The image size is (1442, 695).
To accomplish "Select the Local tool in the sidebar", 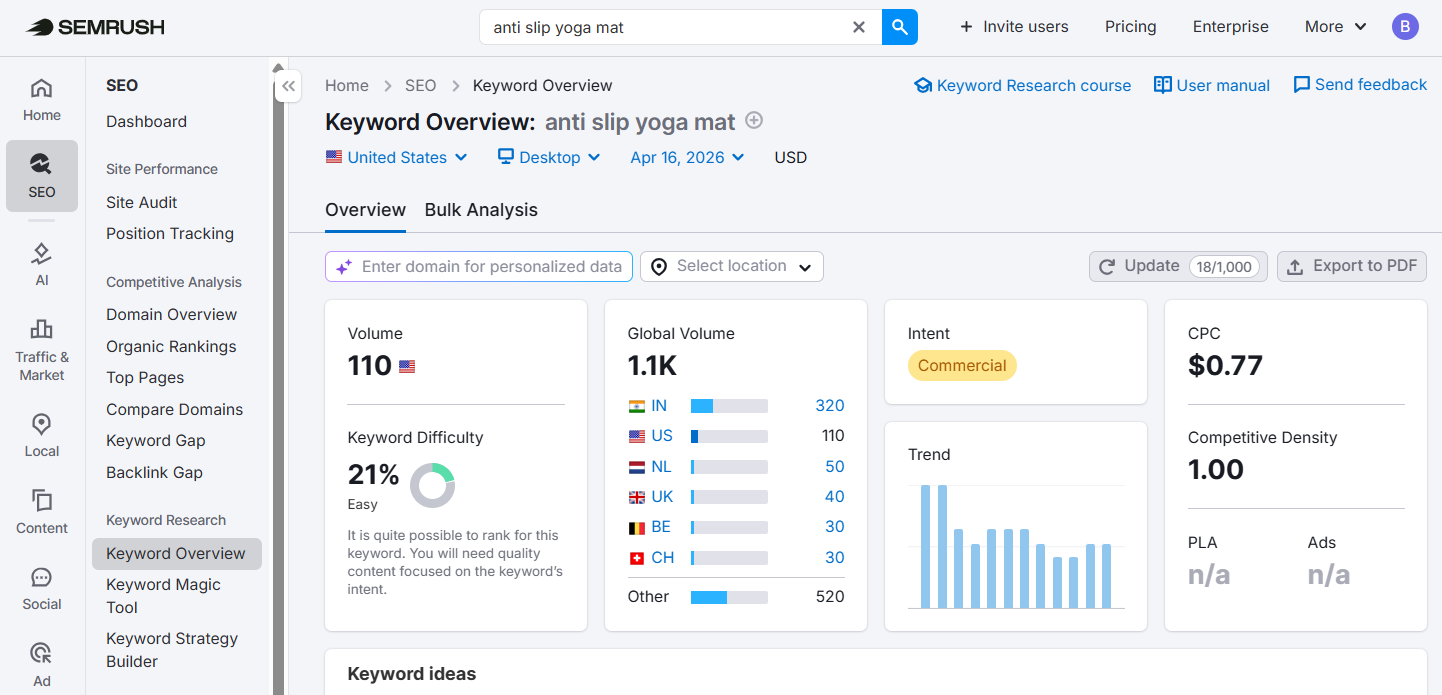I will pyautogui.click(x=41, y=432).
